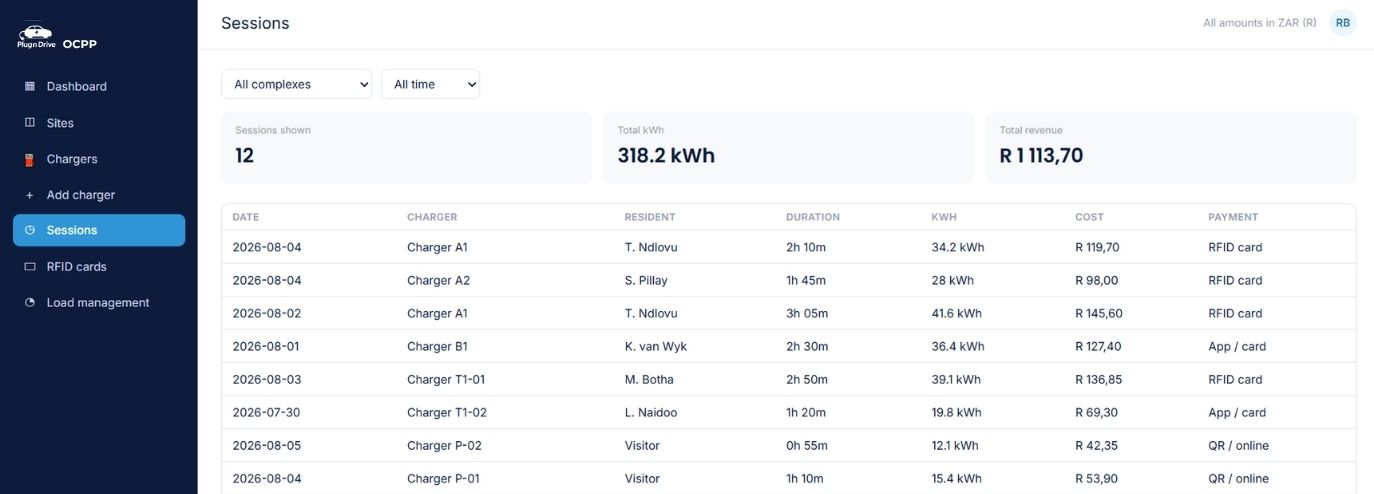The width and height of the screenshot is (1374, 494).
Task: Click the 41.6 kWh cell
Action: coord(956,313)
